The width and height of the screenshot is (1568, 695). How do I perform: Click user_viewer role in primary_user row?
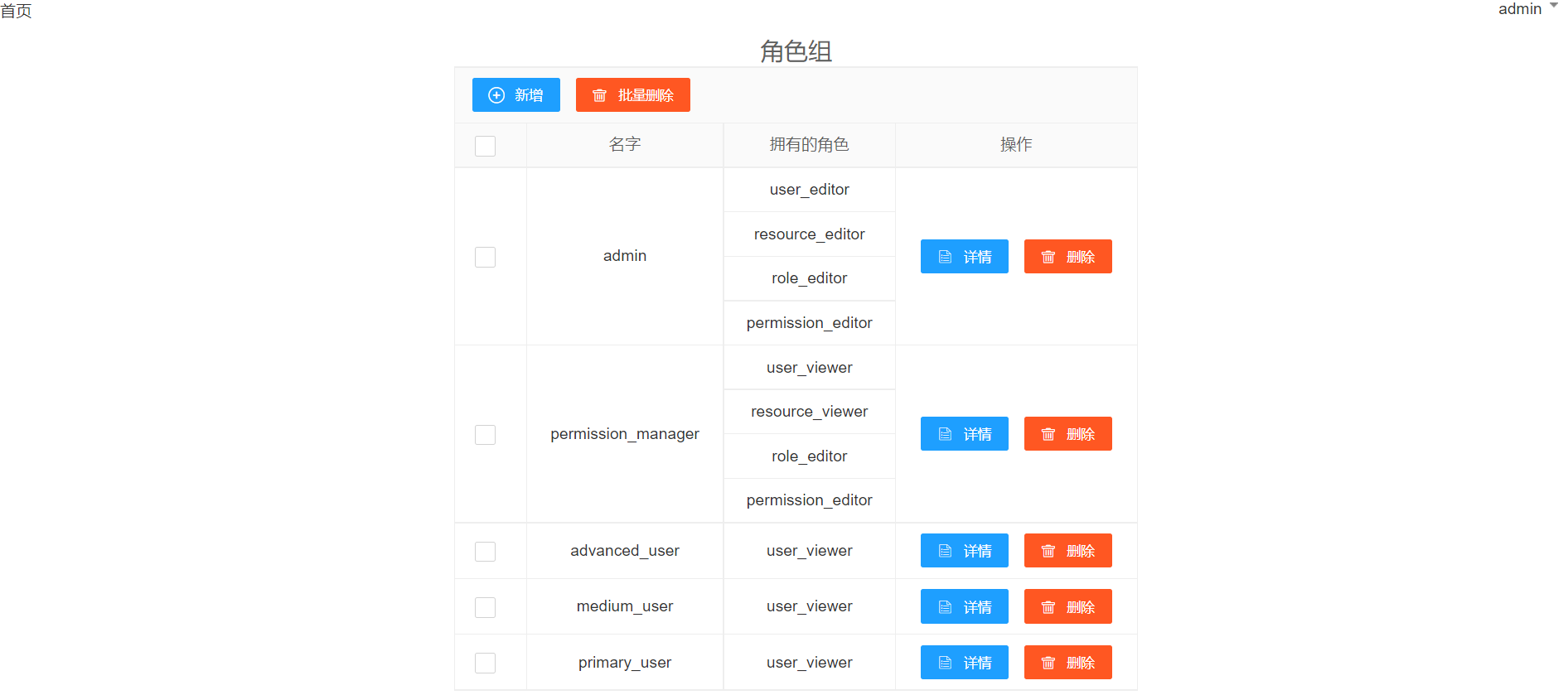pyautogui.click(x=809, y=663)
